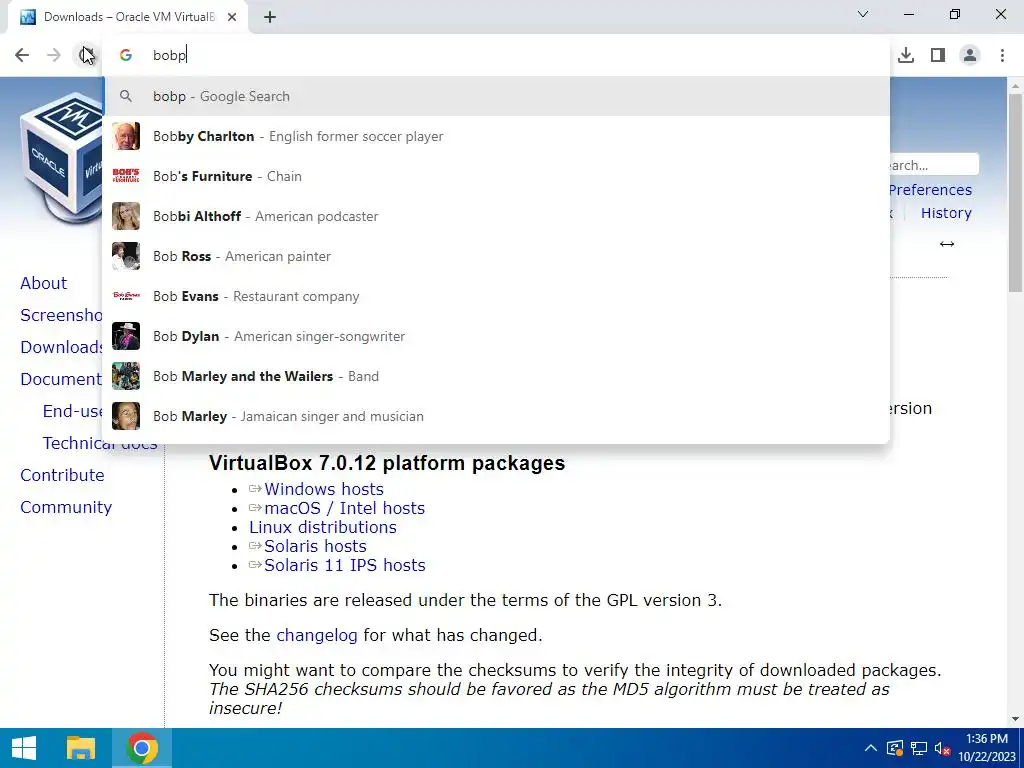
Task: Reload the page with the refresh button
Action: point(86,55)
